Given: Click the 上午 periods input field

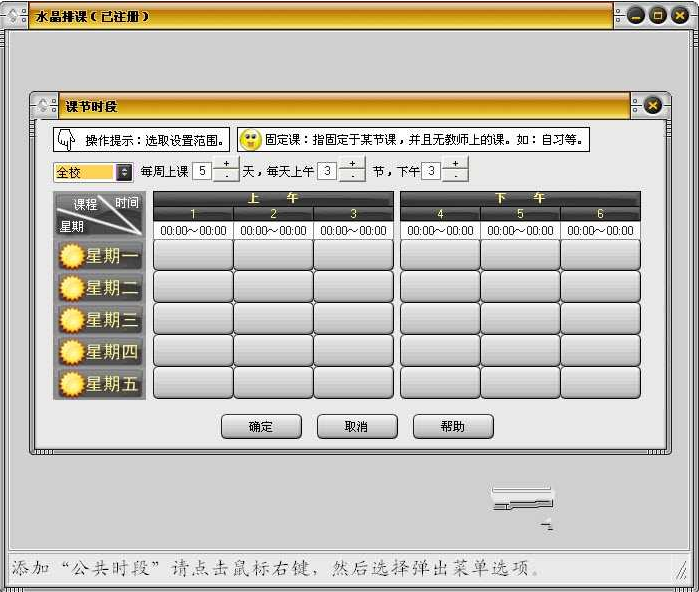Looking at the screenshot, I should pos(327,171).
